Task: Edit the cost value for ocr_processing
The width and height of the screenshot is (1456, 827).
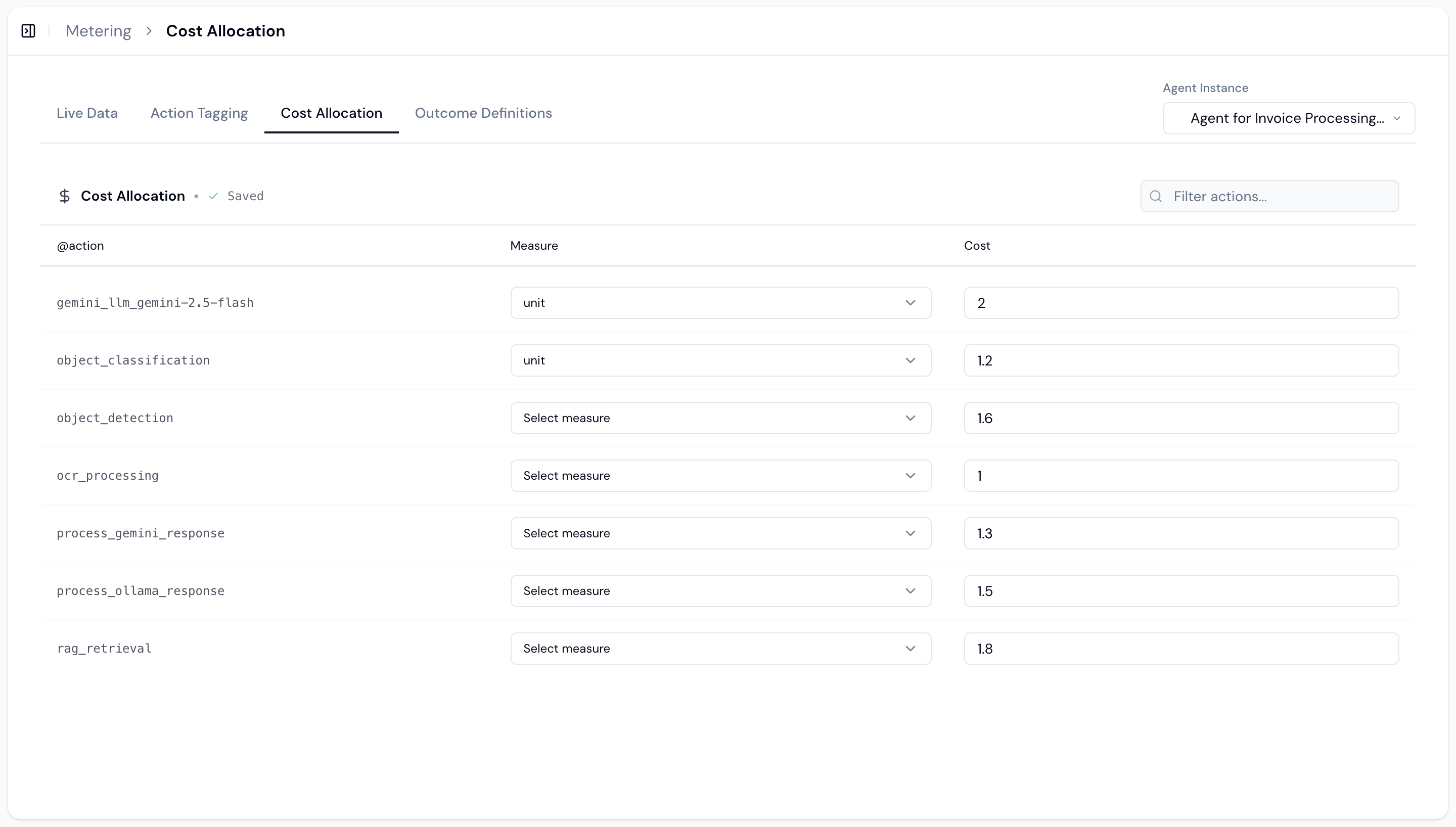Action: click(1180, 476)
